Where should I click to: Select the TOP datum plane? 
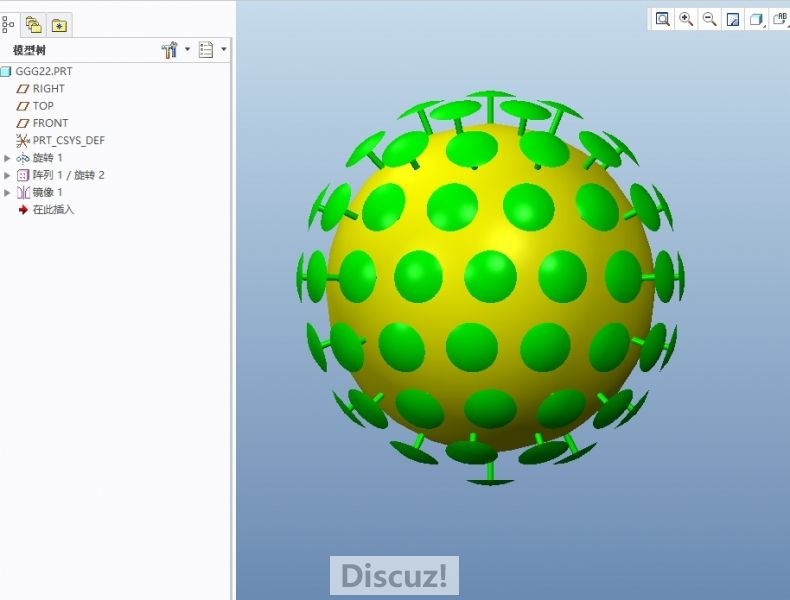43,106
